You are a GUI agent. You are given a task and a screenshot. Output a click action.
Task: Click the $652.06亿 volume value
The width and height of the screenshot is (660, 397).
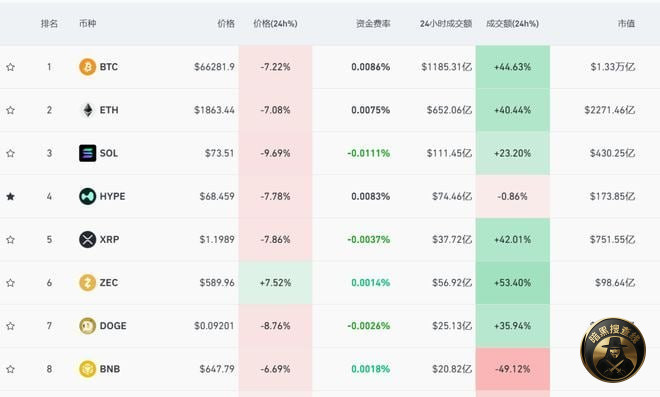coord(449,110)
